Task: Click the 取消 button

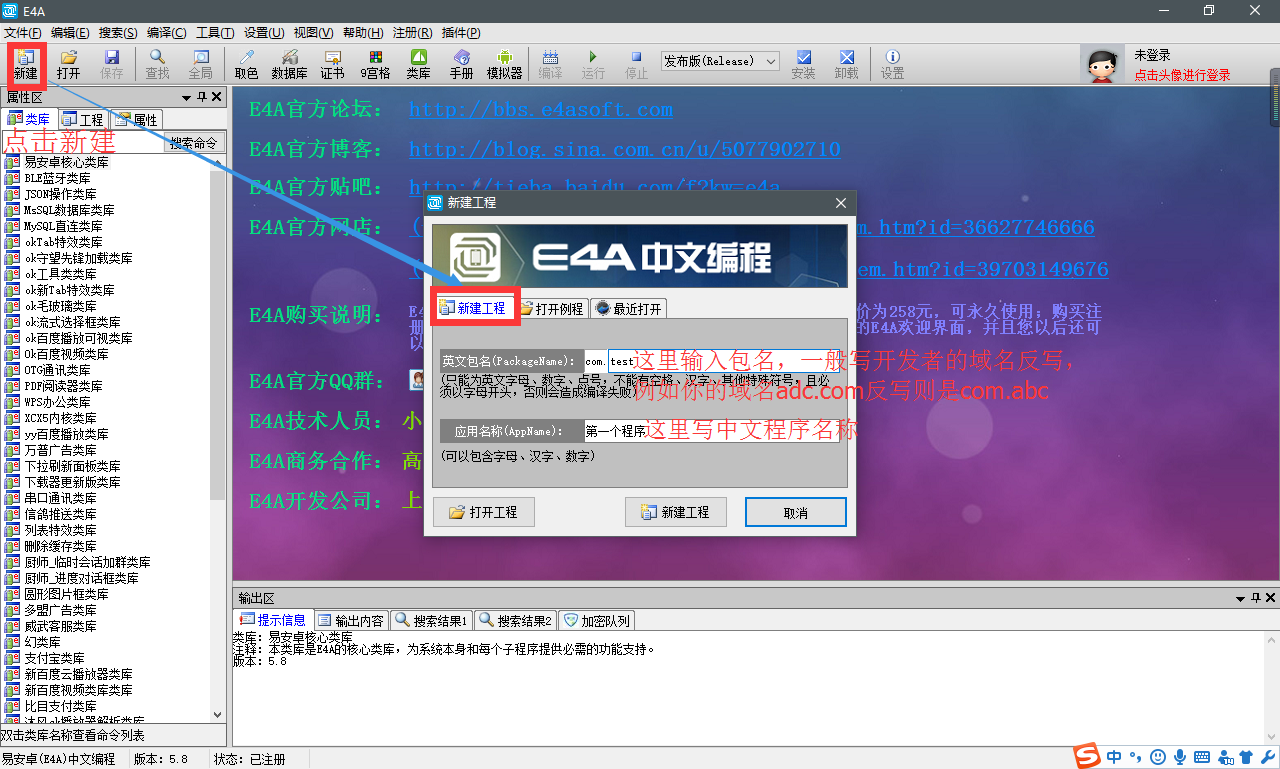Action: click(x=796, y=512)
